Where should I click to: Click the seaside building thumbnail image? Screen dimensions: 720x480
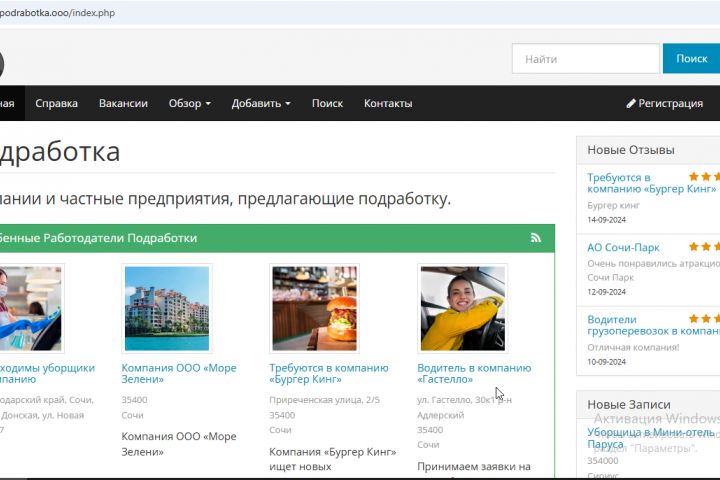167,308
